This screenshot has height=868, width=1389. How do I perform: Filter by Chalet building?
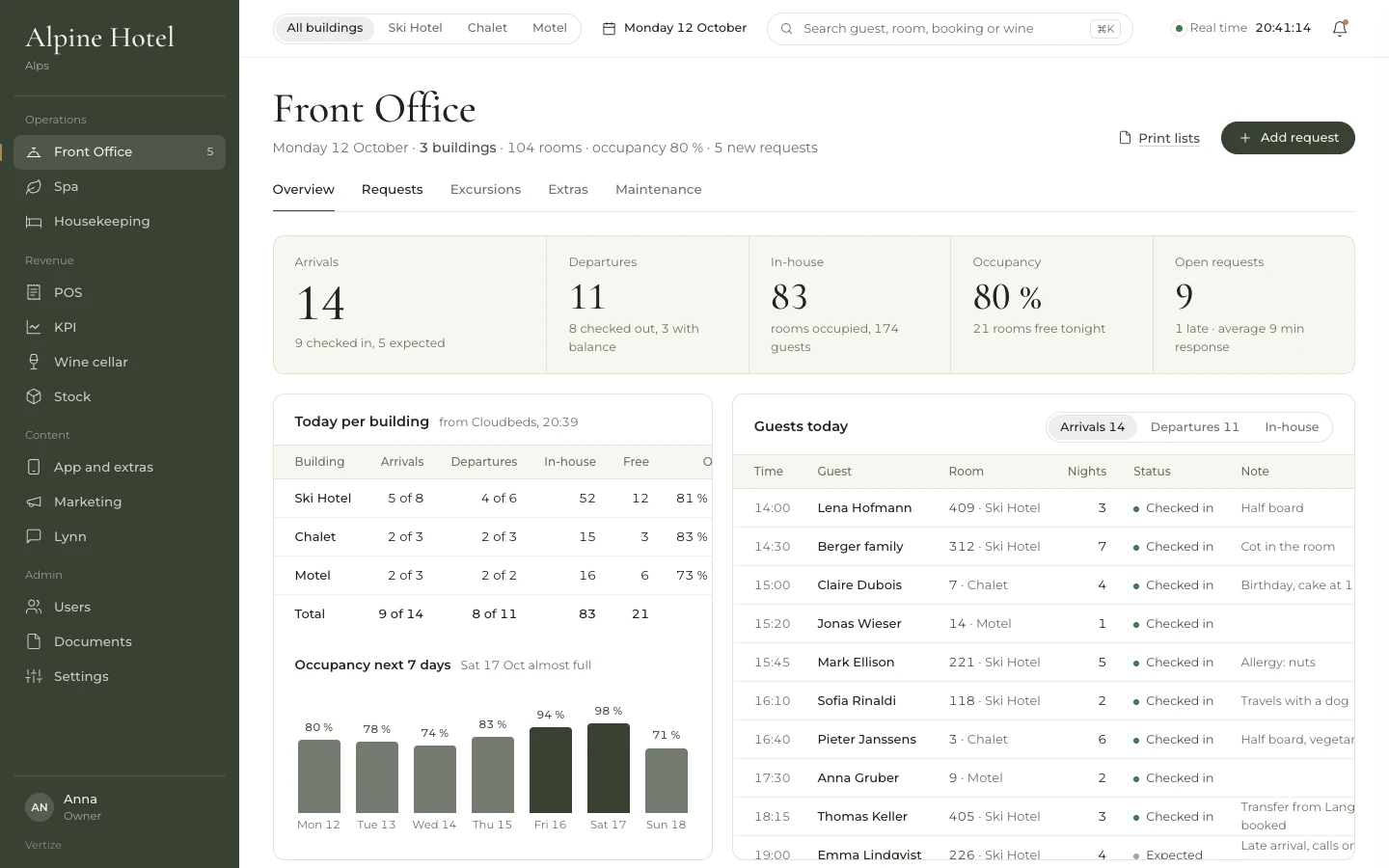[487, 29]
